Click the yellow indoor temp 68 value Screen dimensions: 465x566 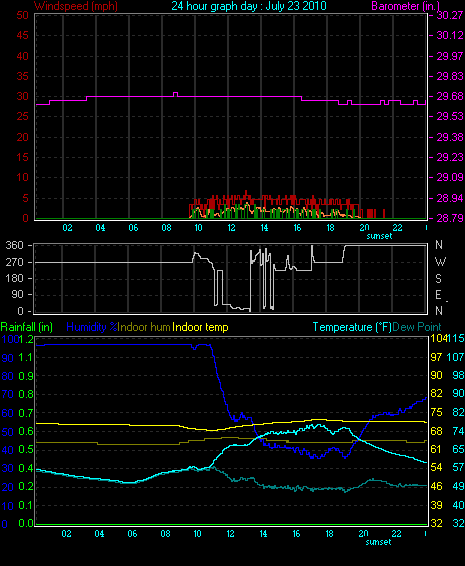click(x=436, y=431)
